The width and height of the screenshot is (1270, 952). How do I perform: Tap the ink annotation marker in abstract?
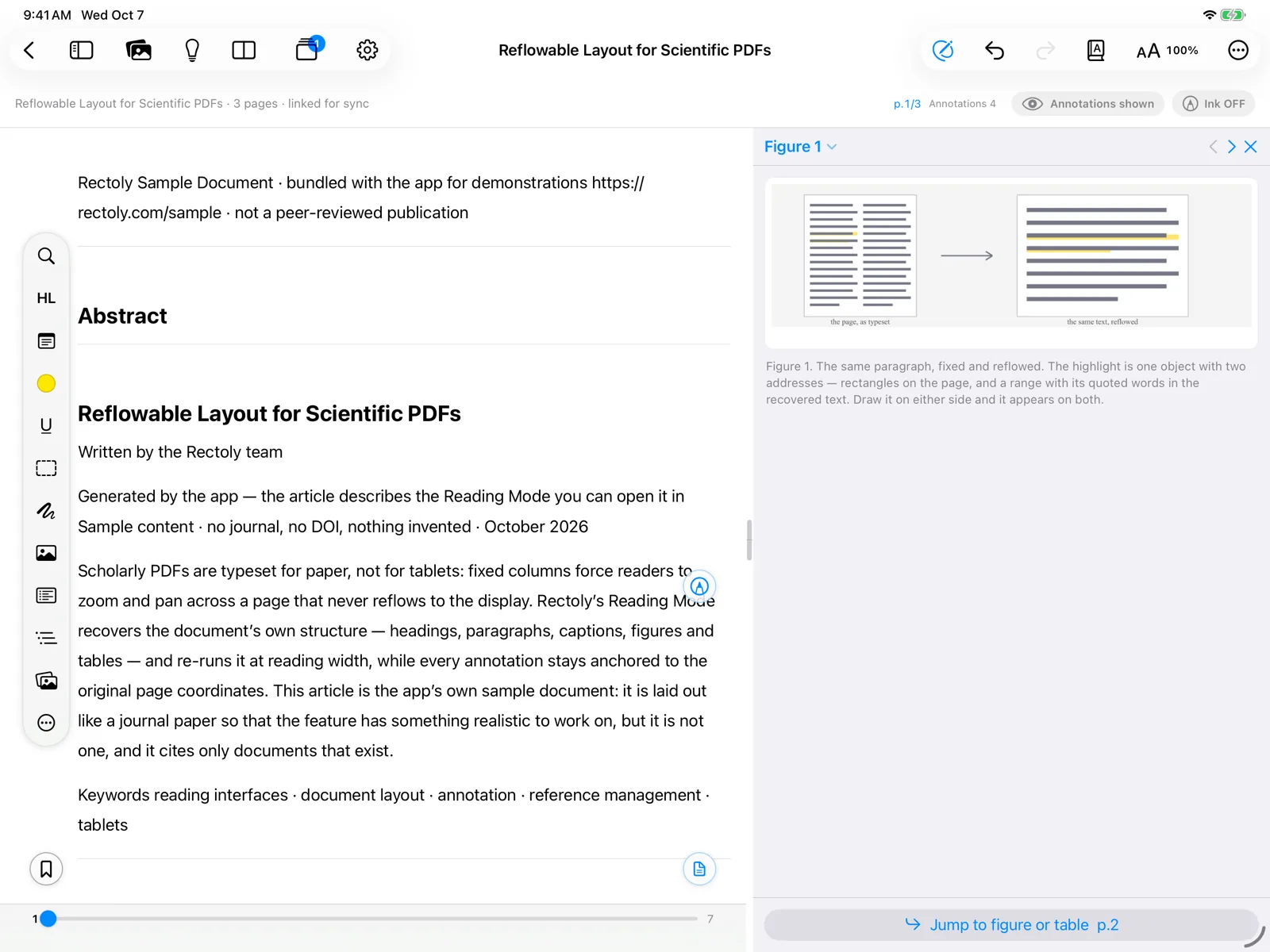click(699, 586)
